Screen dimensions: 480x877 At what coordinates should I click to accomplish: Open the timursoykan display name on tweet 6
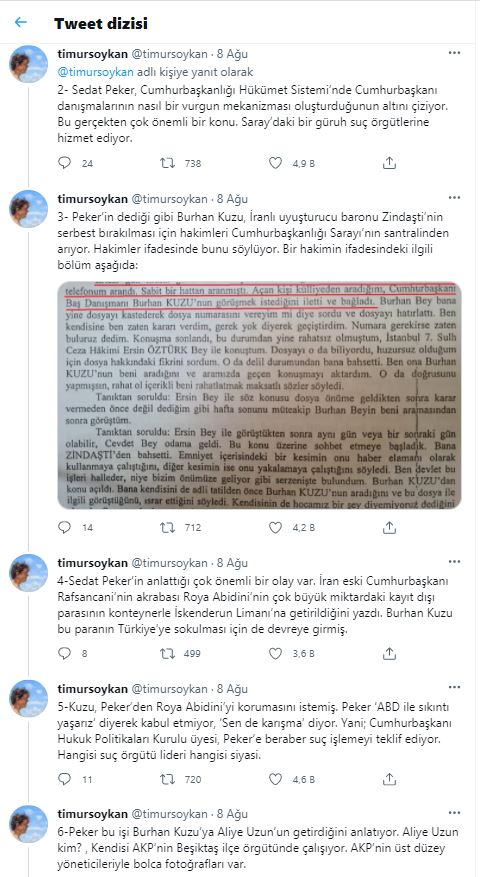pyautogui.click(x=92, y=814)
